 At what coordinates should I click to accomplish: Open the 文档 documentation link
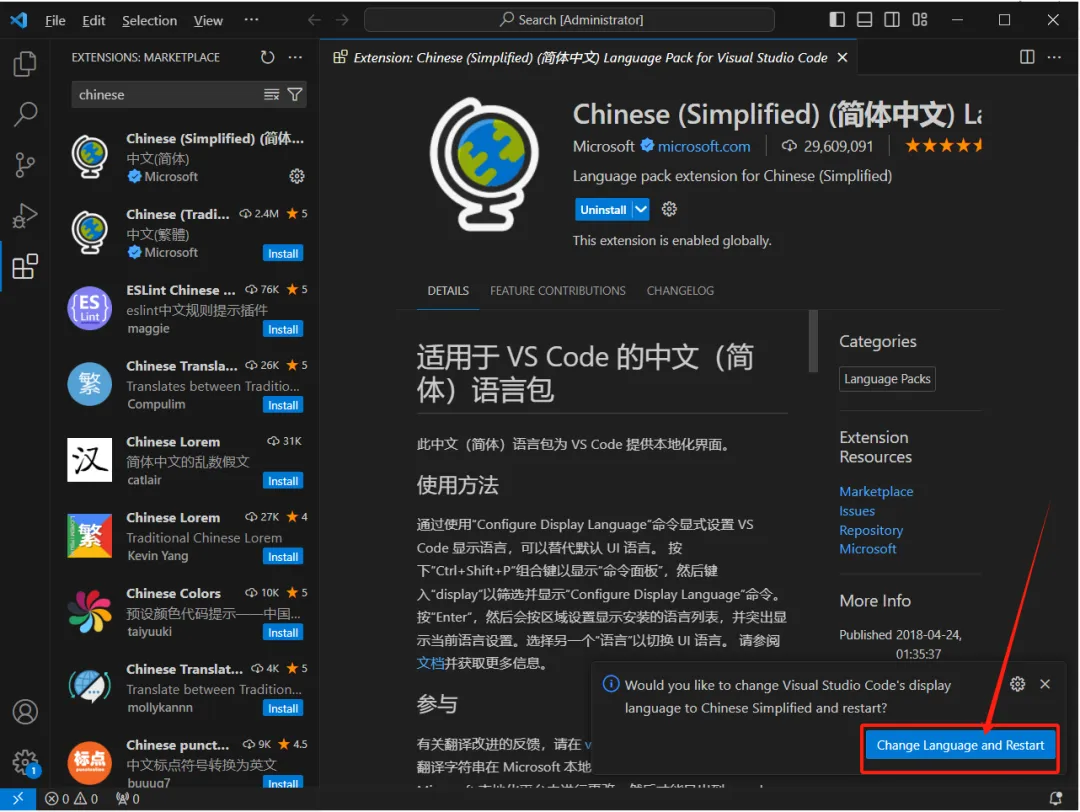430,663
